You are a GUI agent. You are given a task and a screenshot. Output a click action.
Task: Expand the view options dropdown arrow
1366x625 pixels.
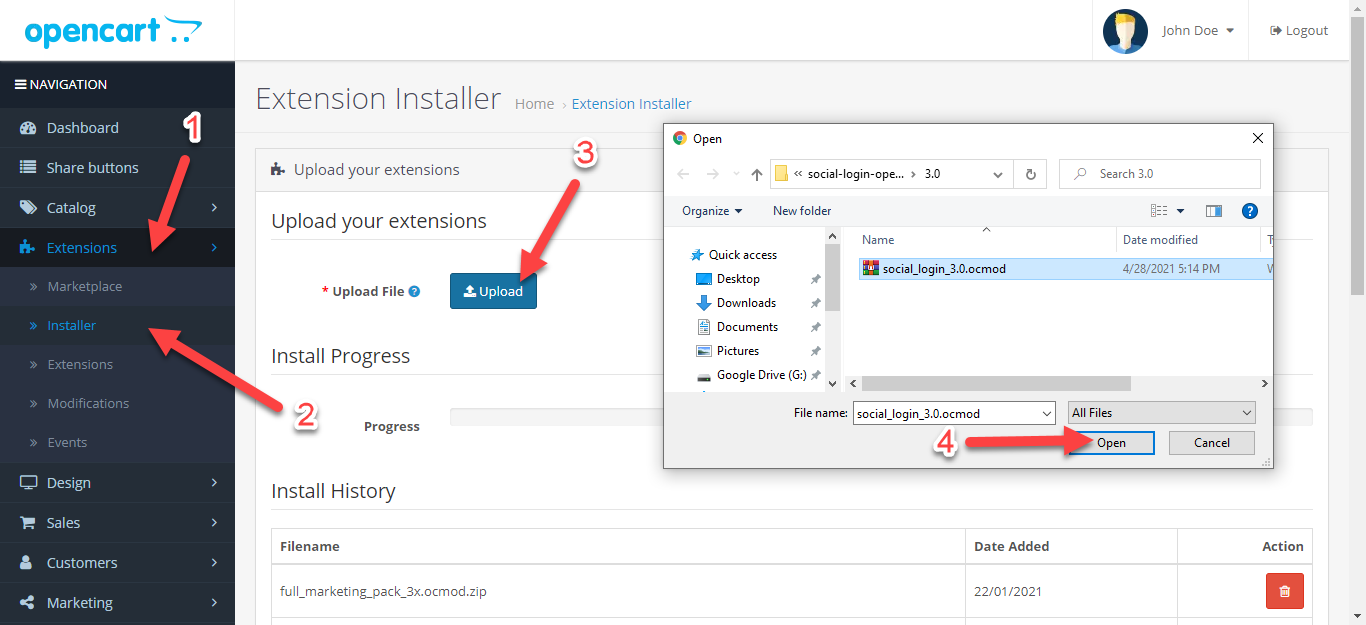pos(1180,211)
